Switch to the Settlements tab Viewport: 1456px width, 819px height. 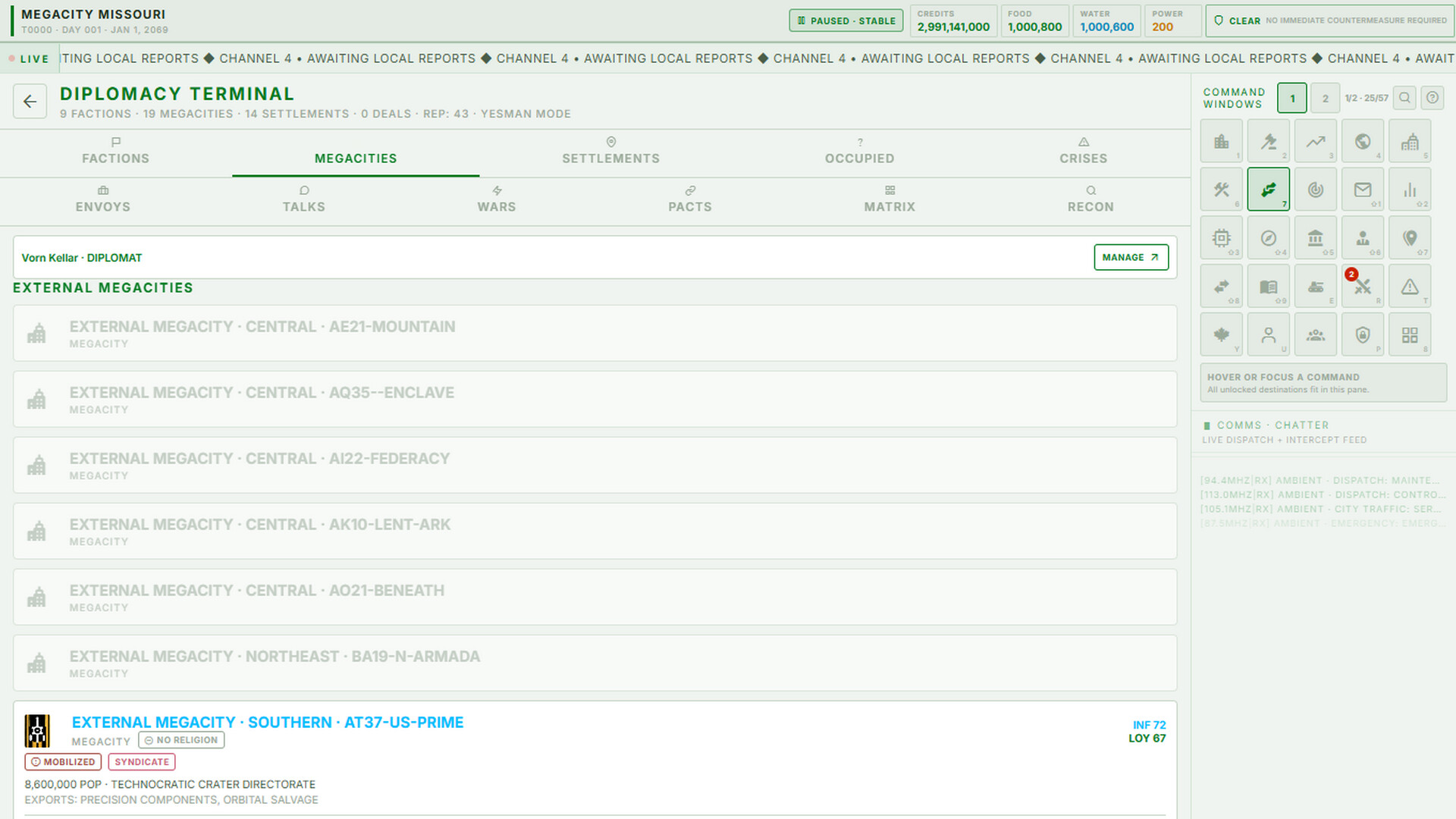point(611,152)
